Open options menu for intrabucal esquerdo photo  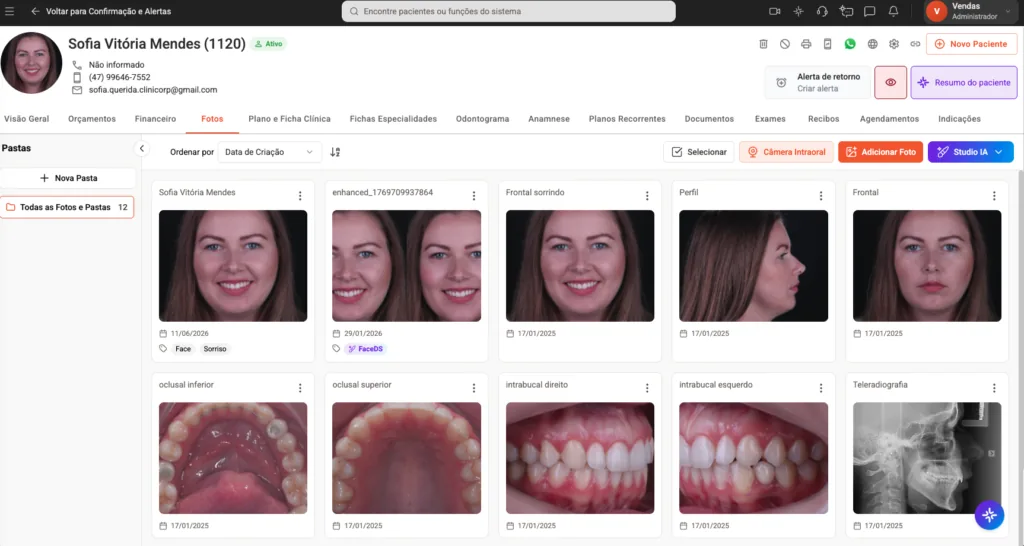pyautogui.click(x=820, y=388)
